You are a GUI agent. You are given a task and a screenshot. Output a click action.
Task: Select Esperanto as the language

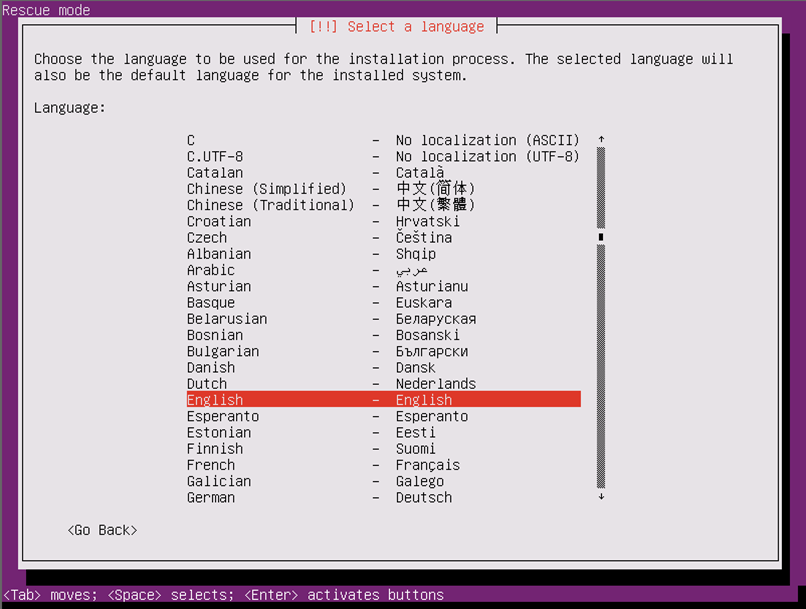(x=383, y=416)
